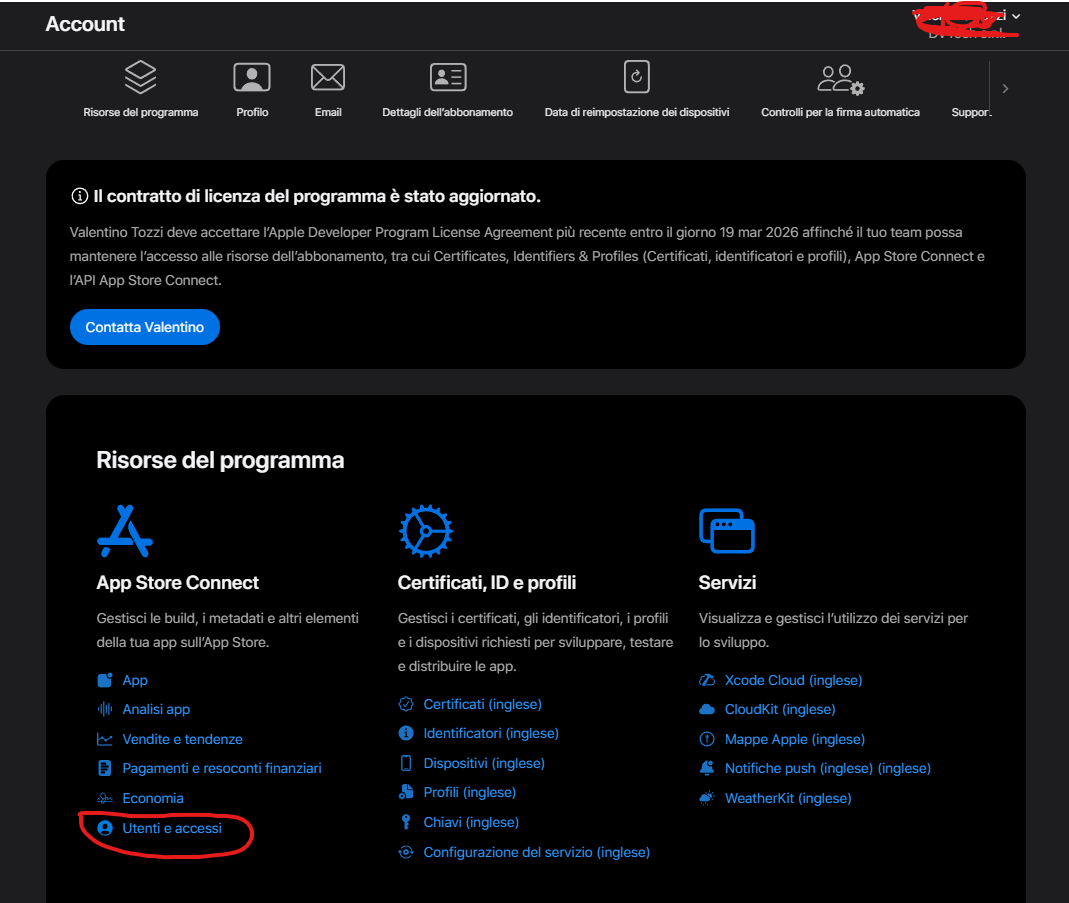Image resolution: width=1069 pixels, height=903 pixels.
Task: Open Controlli per la firma automatica label
Action: (840, 112)
